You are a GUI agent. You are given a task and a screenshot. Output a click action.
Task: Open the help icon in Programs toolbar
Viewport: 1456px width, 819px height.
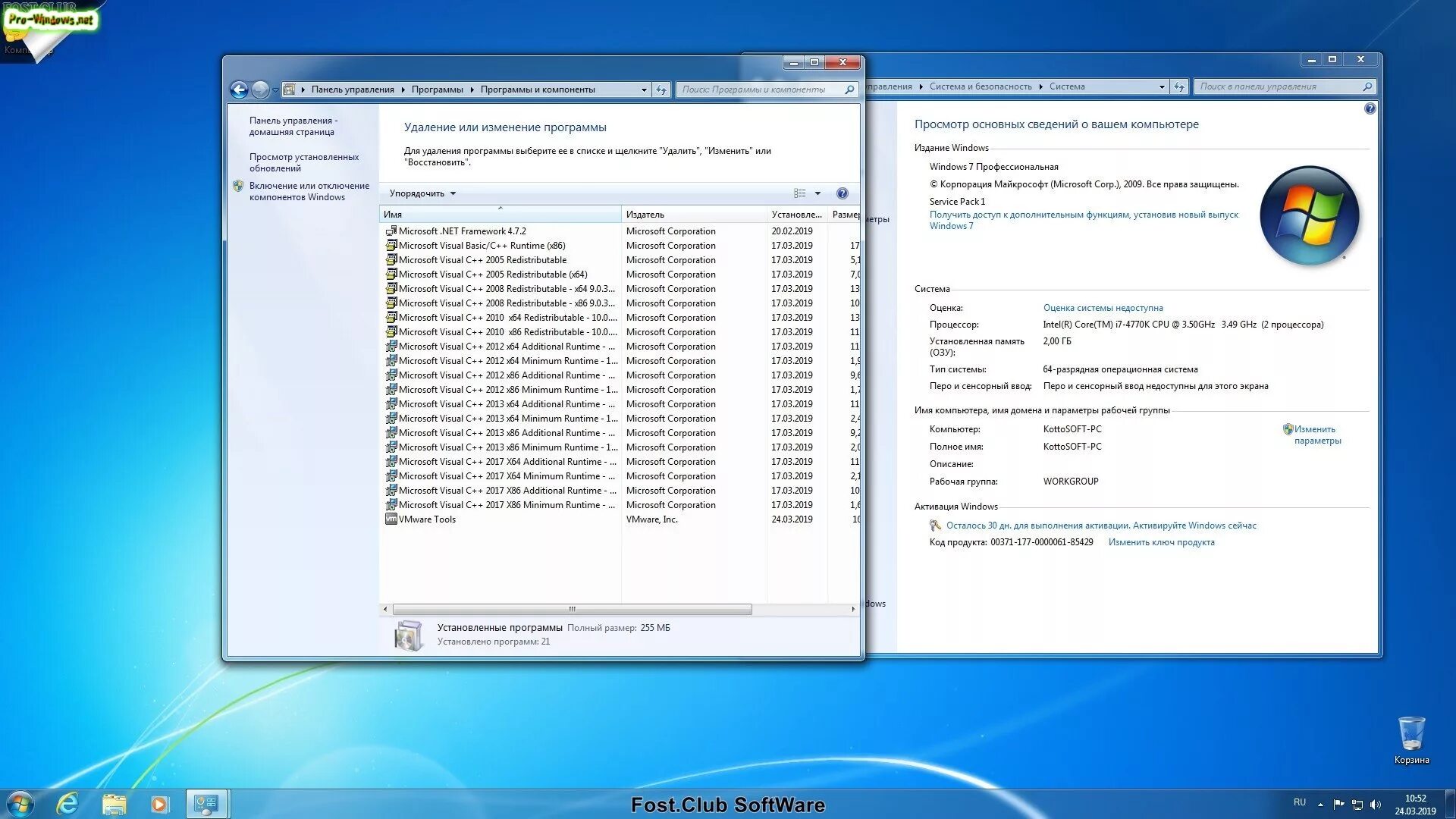(x=842, y=193)
